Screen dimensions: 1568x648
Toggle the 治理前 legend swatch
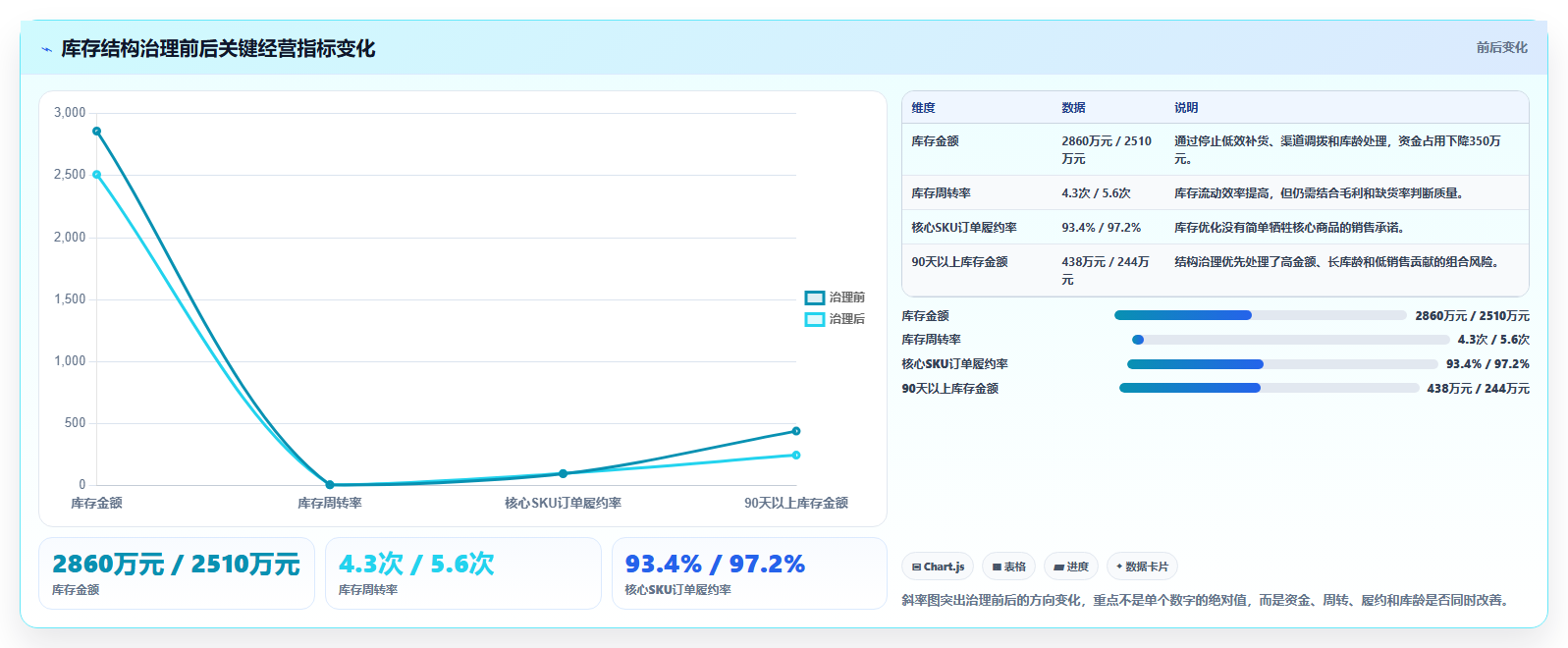(x=815, y=297)
